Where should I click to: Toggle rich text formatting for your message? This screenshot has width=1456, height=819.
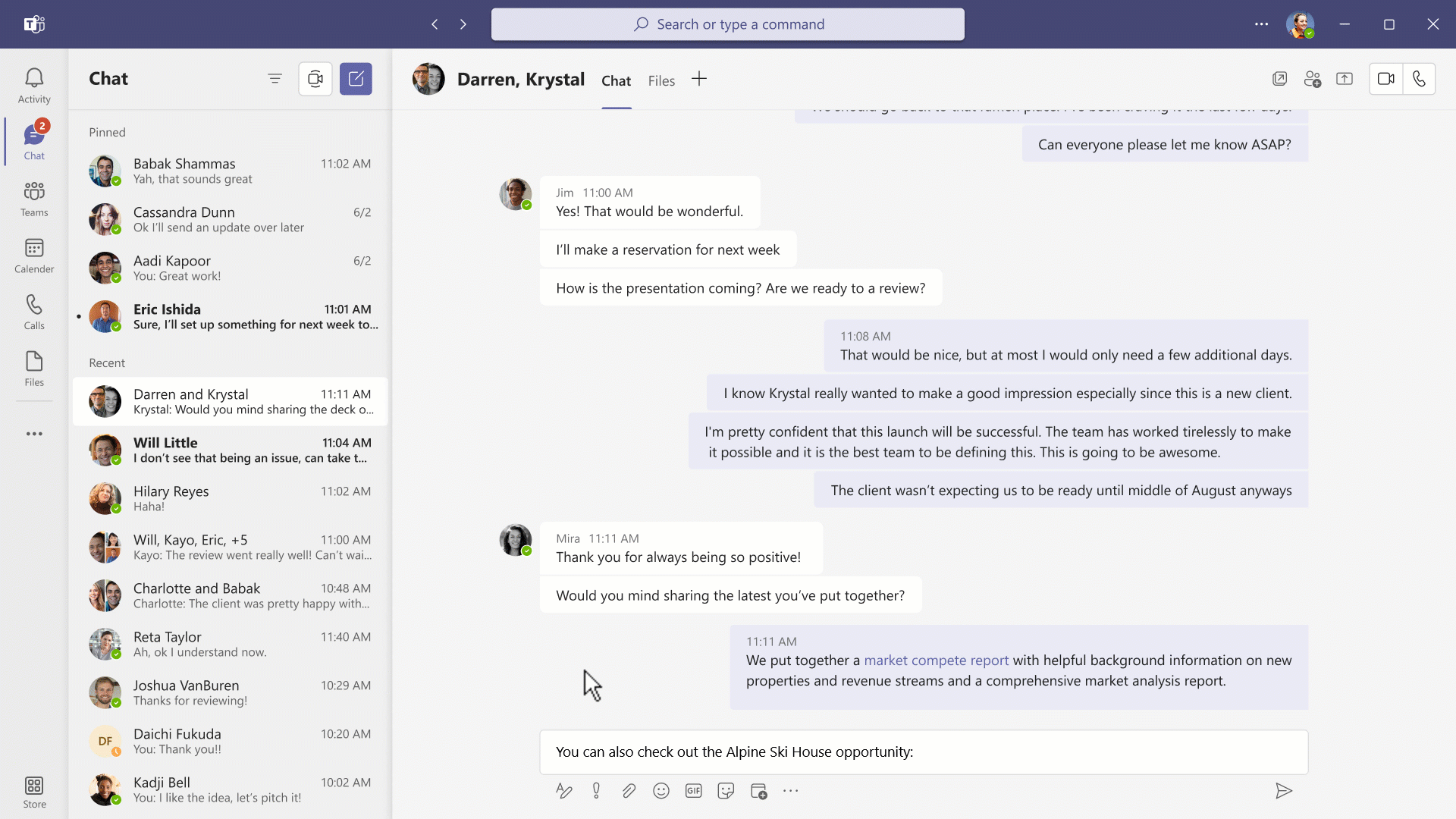[x=564, y=790]
